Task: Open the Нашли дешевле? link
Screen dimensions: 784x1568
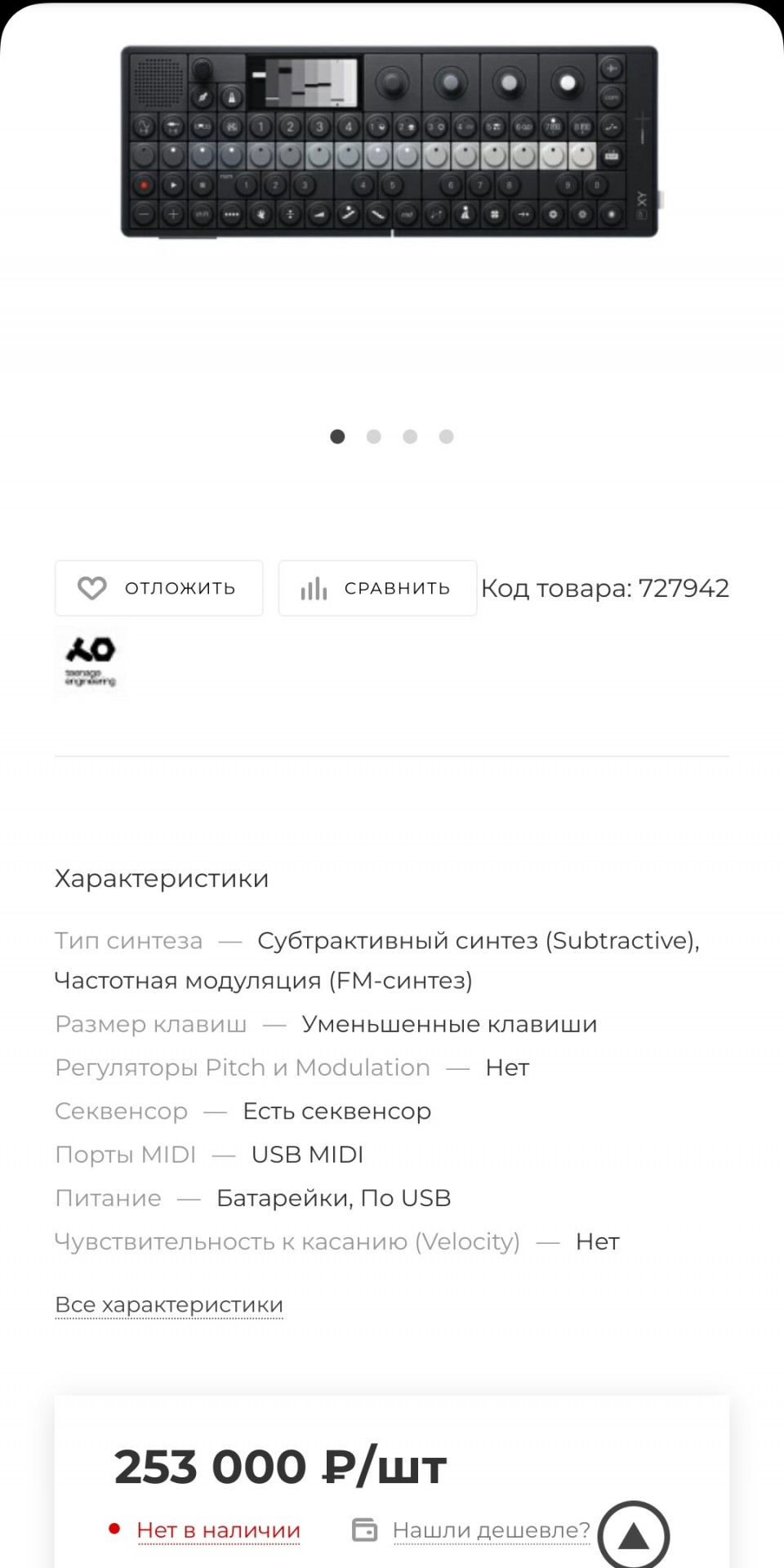Action: (x=492, y=1530)
